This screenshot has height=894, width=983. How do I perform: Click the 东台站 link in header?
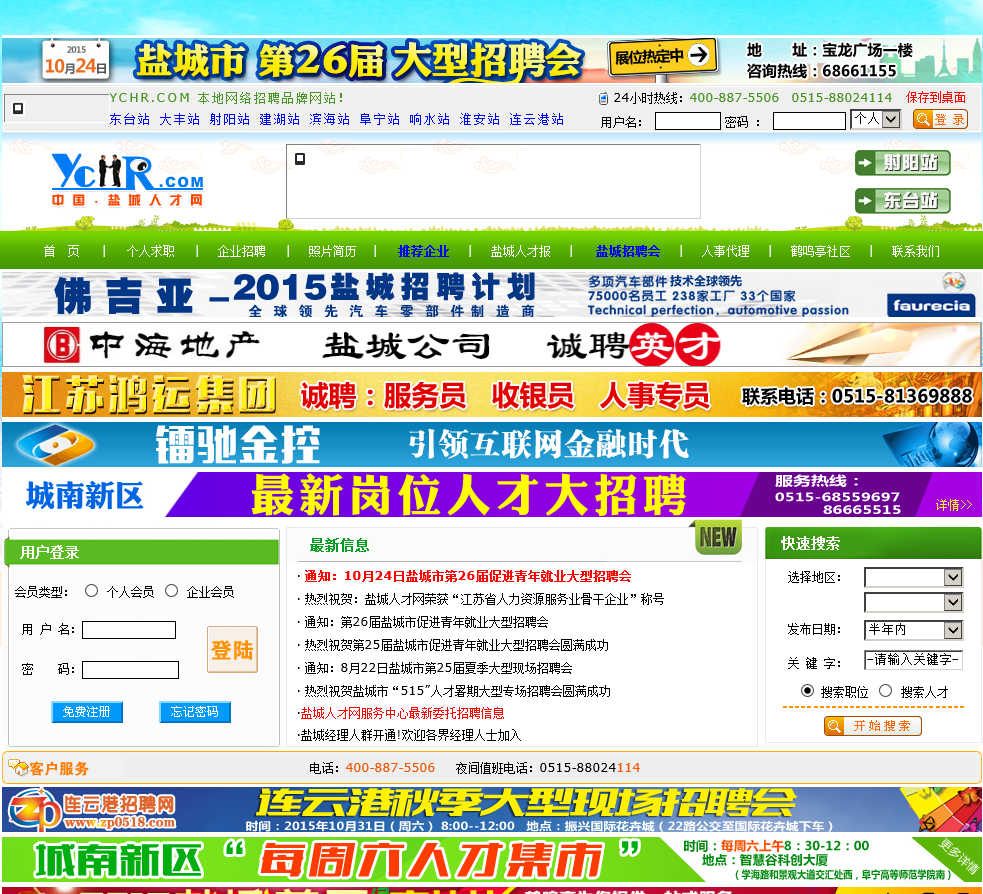(130, 119)
